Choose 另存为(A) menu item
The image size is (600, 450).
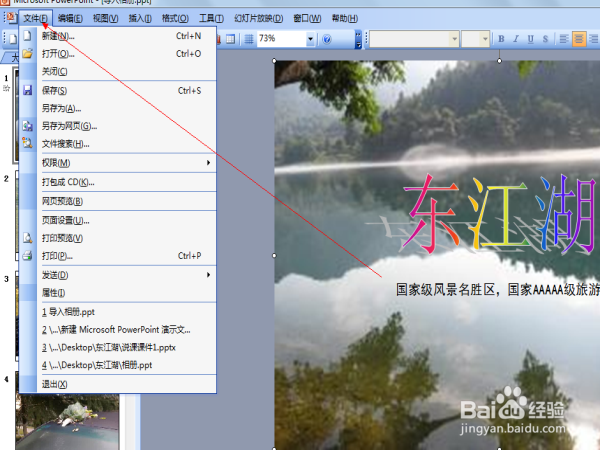coord(119,109)
